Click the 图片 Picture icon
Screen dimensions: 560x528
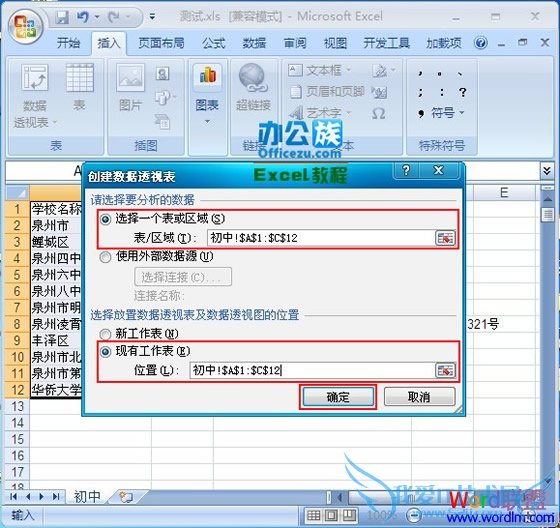click(x=131, y=78)
